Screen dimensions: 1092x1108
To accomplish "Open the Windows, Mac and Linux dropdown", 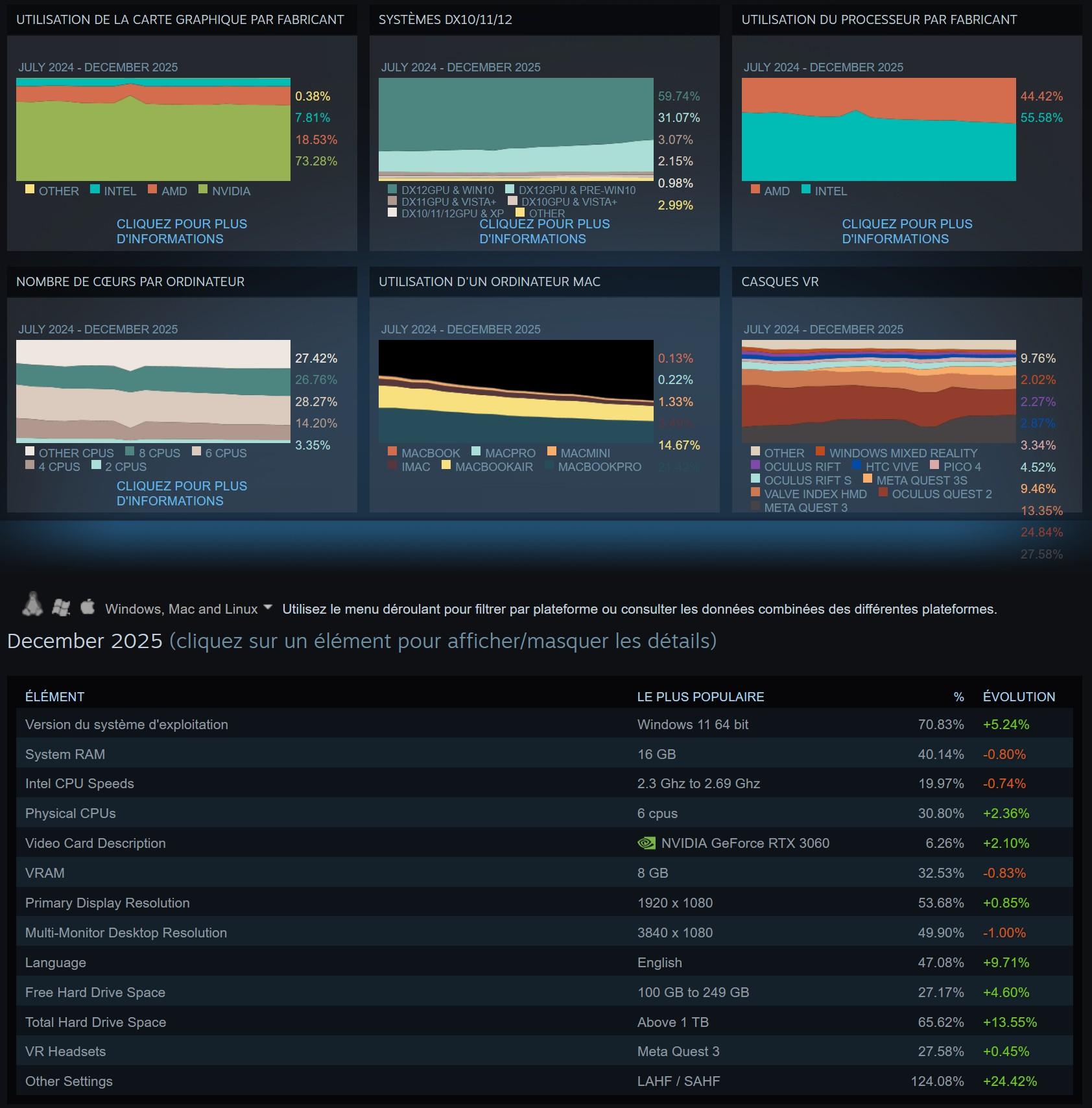I will [x=268, y=608].
